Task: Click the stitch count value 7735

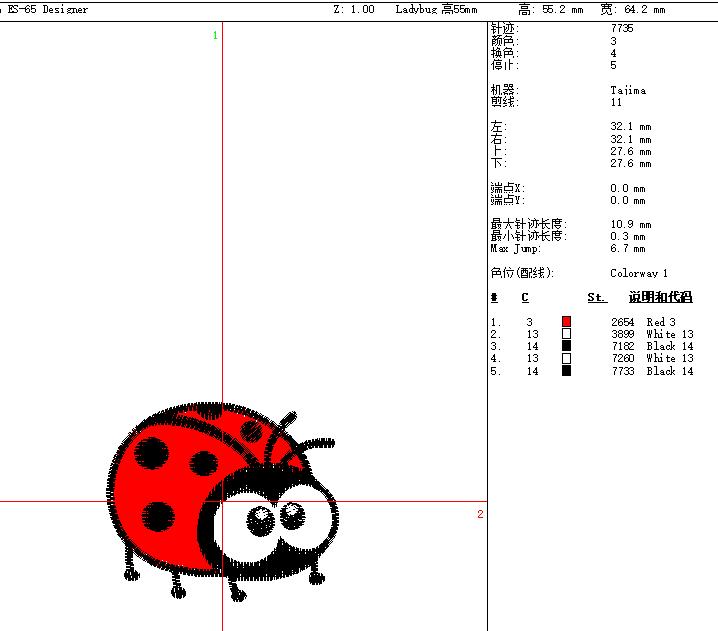Action: click(x=621, y=29)
